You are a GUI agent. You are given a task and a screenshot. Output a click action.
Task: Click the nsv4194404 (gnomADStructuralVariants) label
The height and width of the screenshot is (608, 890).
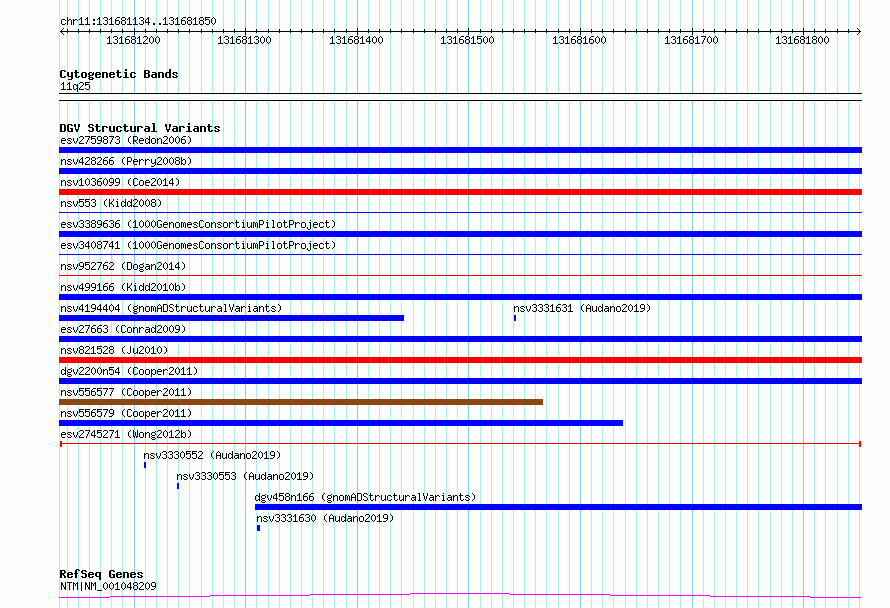click(x=171, y=308)
